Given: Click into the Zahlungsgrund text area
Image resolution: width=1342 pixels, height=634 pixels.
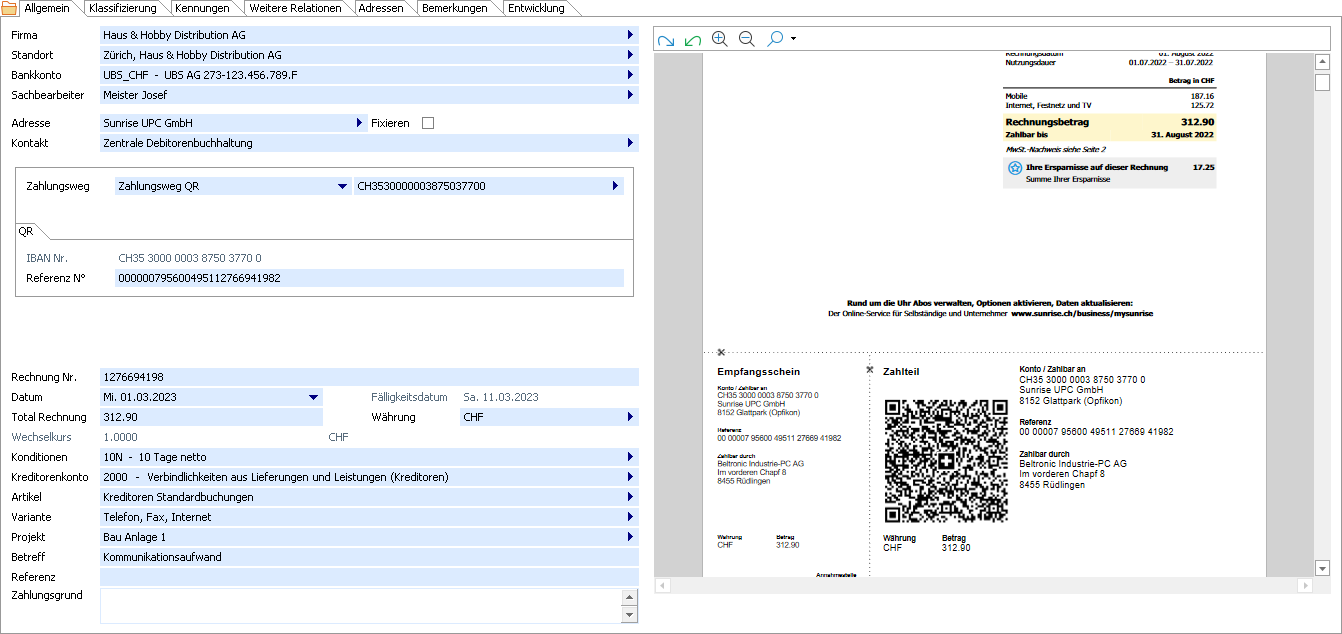Looking at the screenshot, I should (360, 605).
